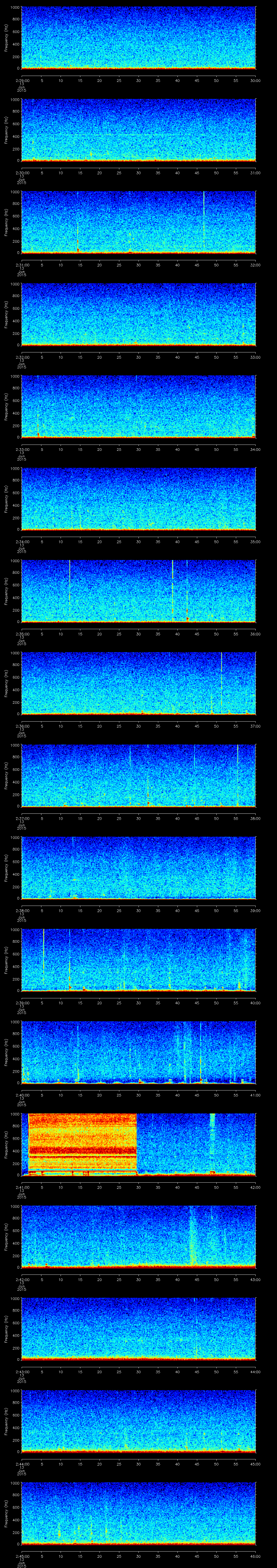Open the 2:34:00 spectrogram panel
Viewport: 277px width, 1568px height.
point(138,499)
